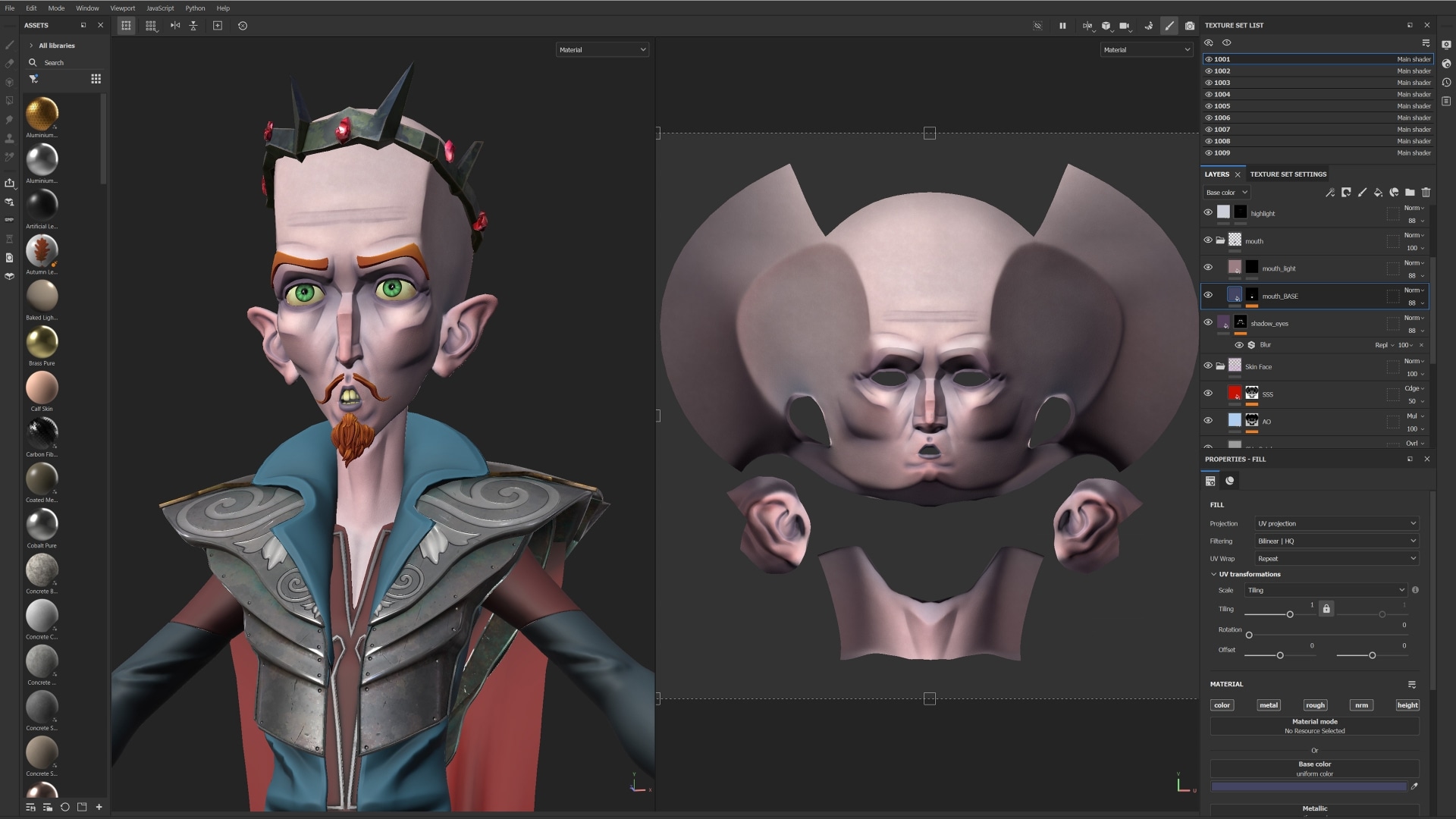Hide texture set 1003

click(1209, 83)
